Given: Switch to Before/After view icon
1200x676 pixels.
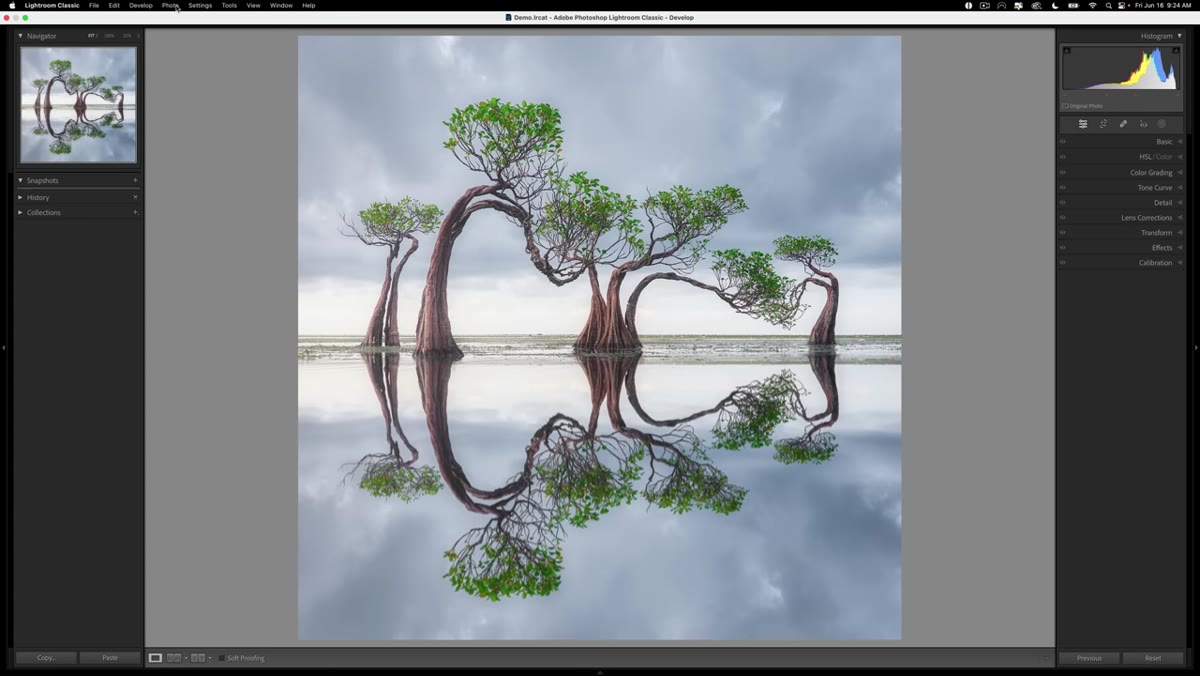Looking at the screenshot, I should tap(198, 658).
